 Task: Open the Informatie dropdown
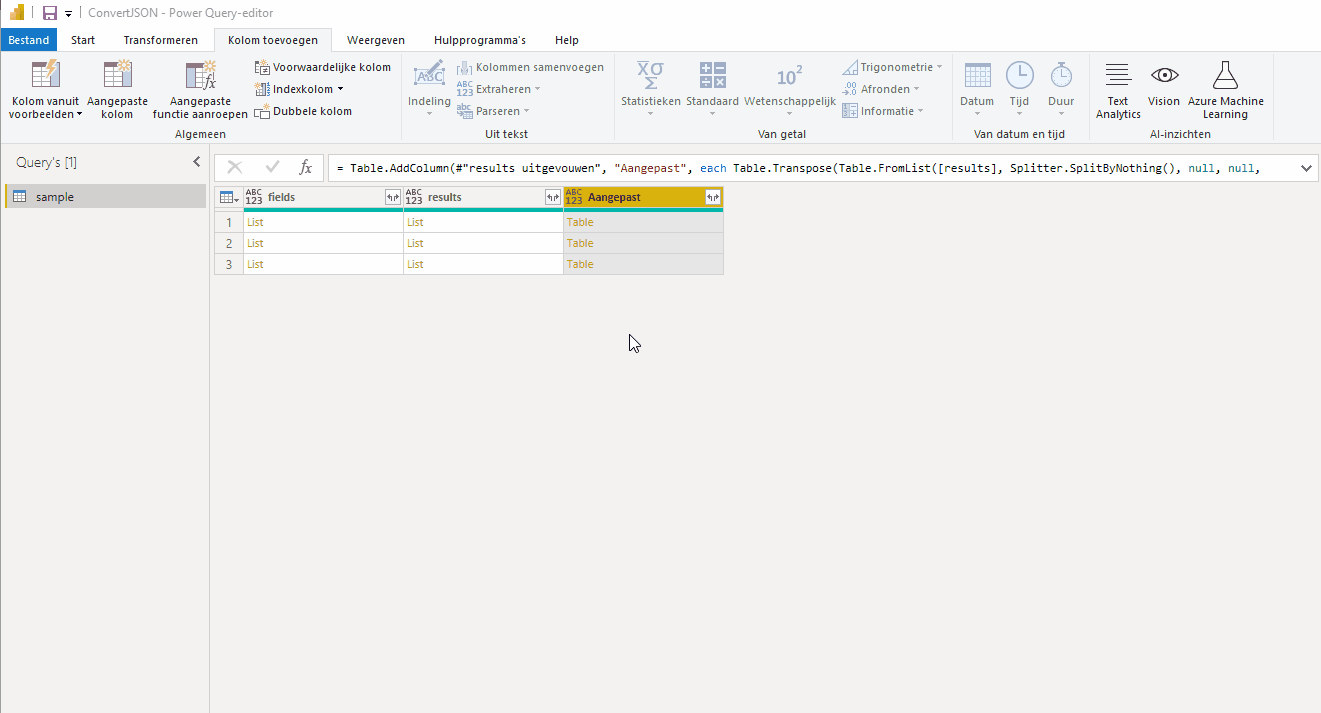click(883, 111)
